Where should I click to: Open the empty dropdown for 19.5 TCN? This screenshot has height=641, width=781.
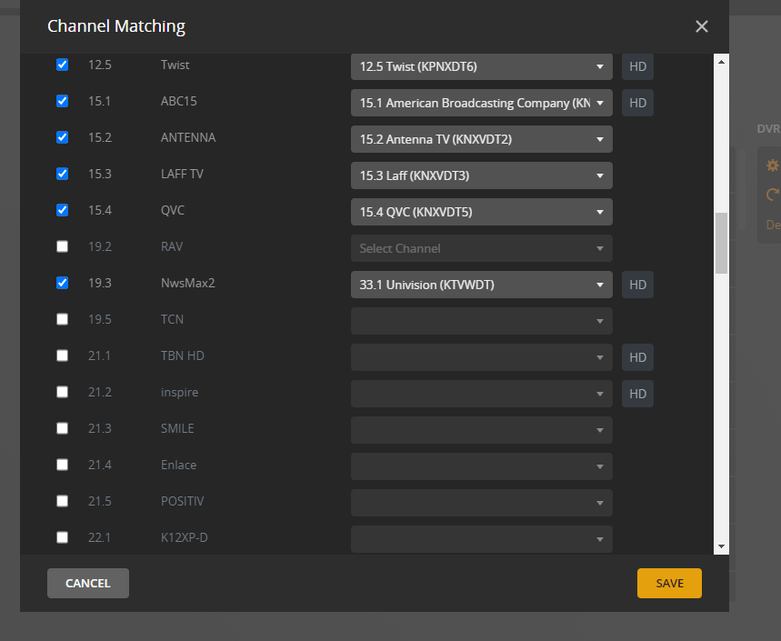click(481, 321)
